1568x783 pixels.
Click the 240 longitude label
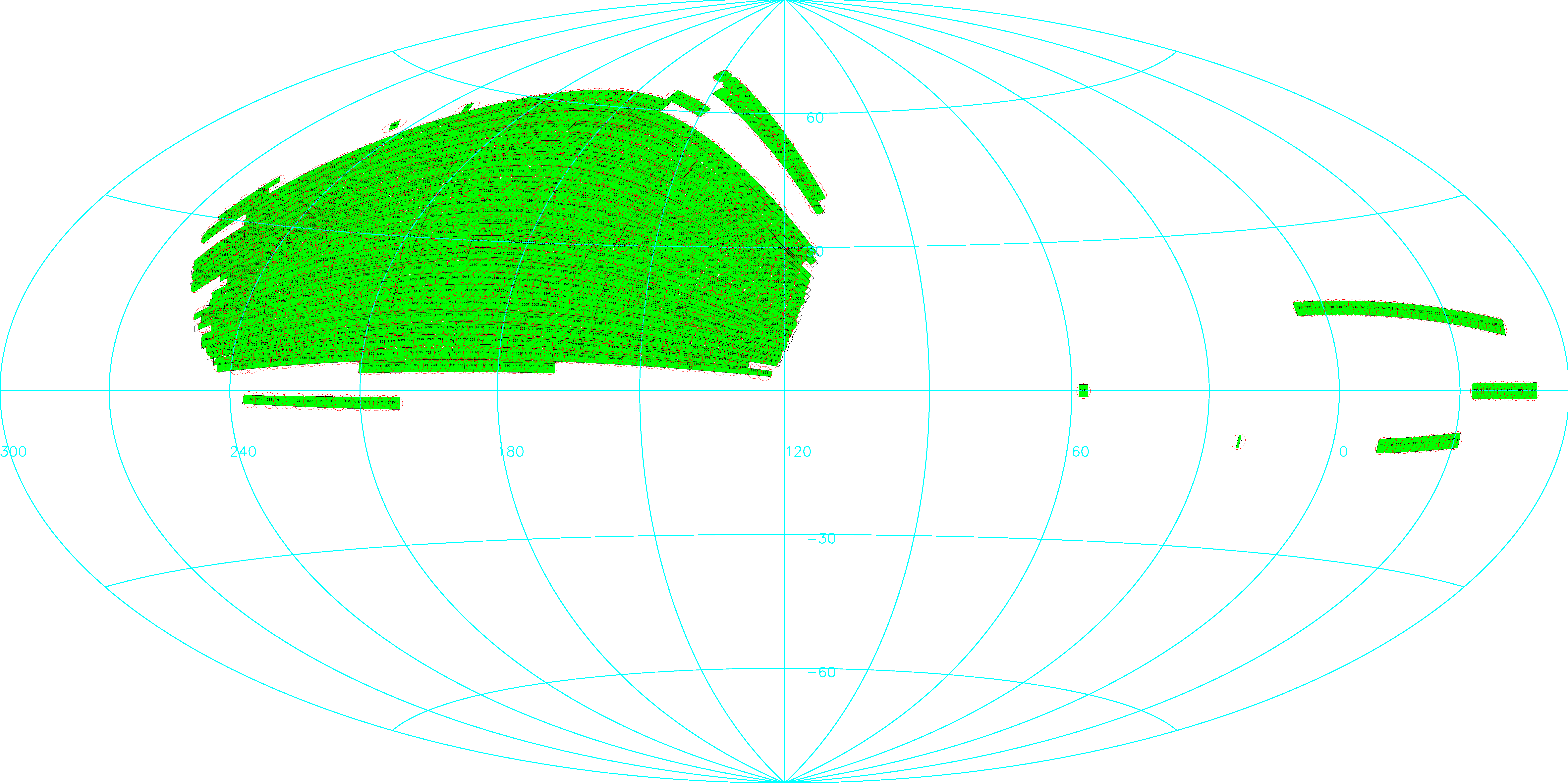(243, 451)
